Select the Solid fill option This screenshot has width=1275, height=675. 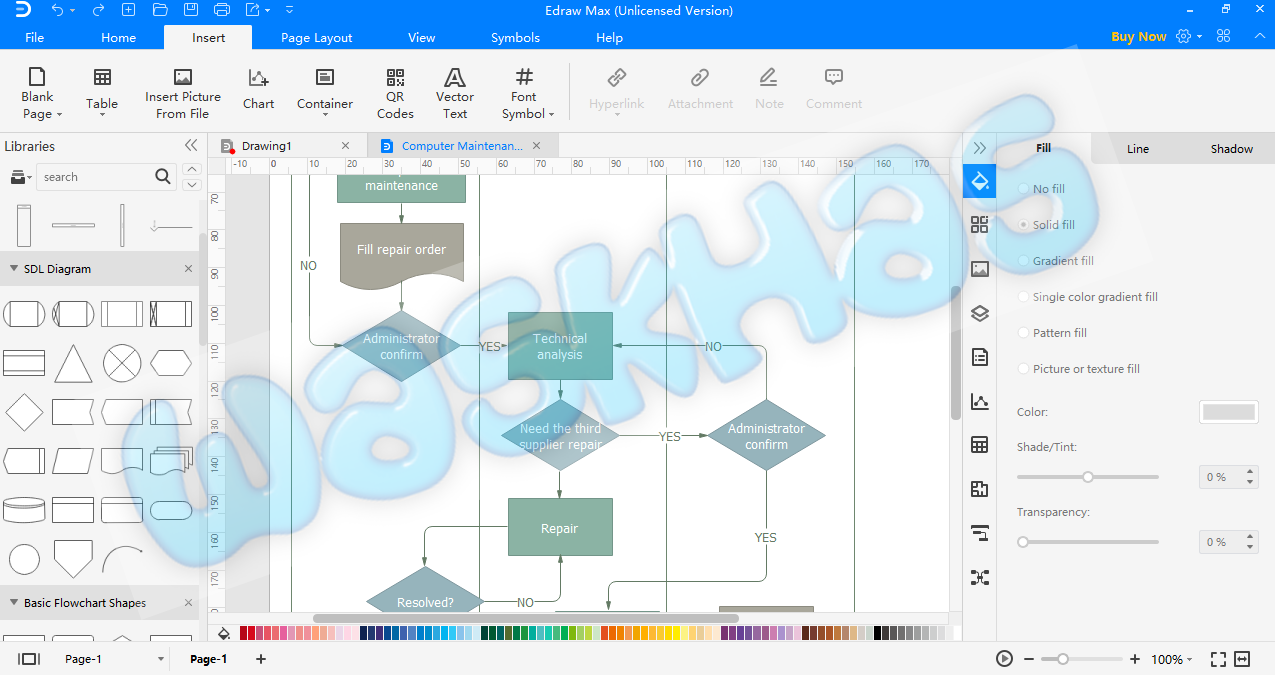coord(1046,225)
